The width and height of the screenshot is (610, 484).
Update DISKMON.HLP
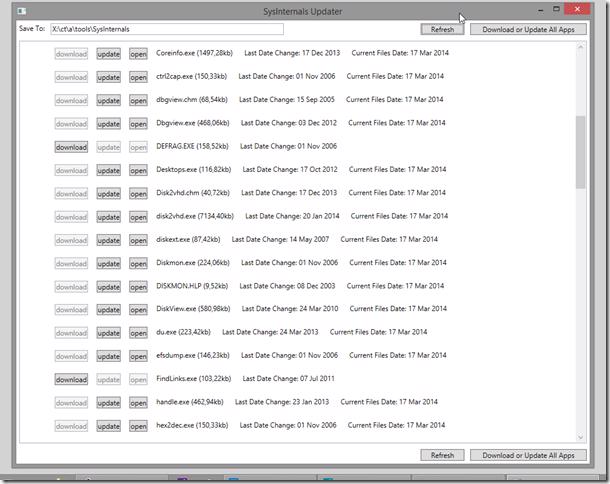pos(109,287)
